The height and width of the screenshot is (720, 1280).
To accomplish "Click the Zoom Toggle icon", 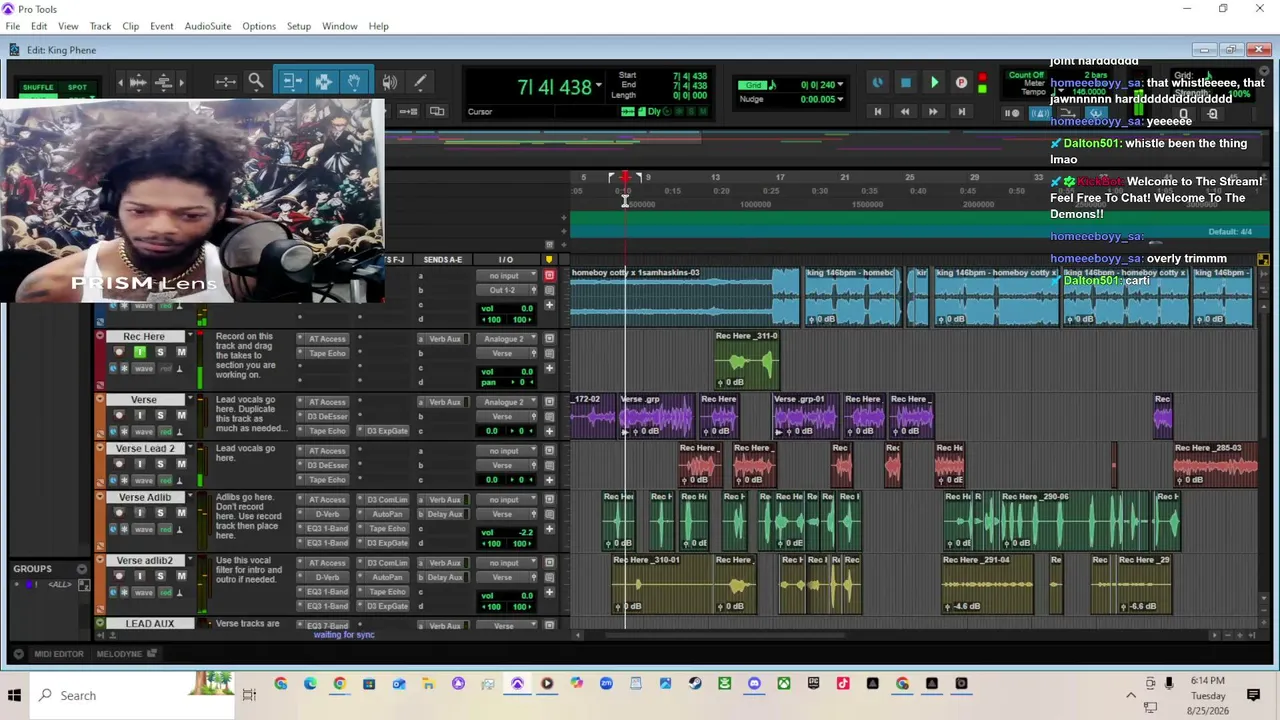I will [226, 82].
